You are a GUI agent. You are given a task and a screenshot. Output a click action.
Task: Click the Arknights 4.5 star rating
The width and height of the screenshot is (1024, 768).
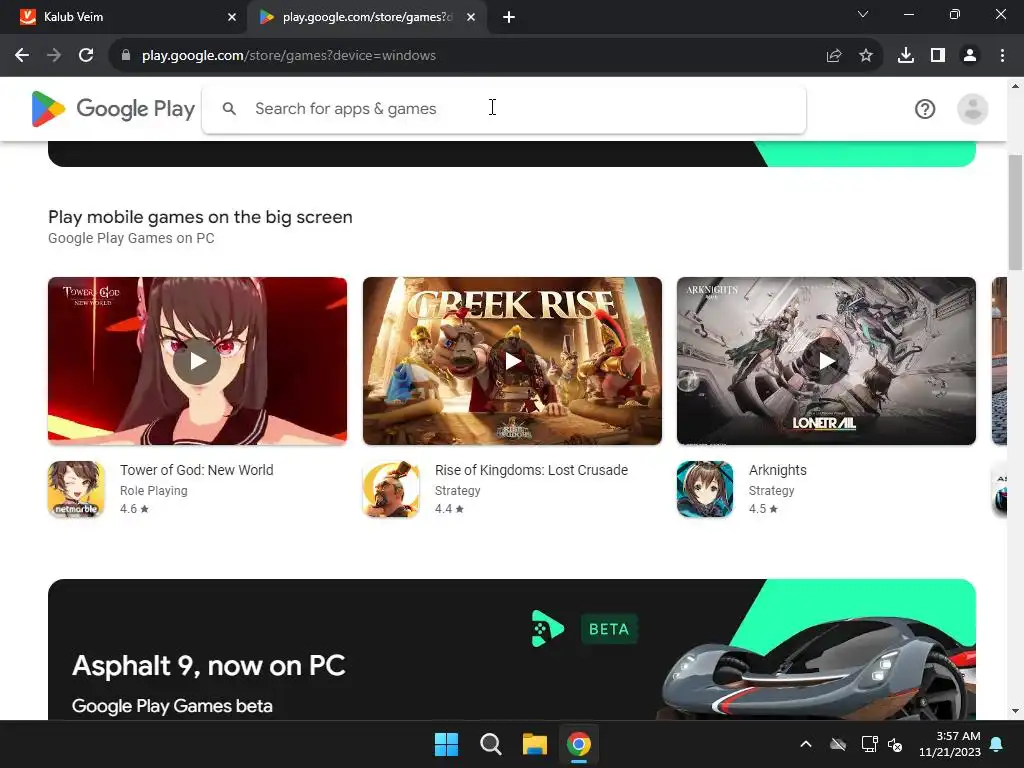pos(763,509)
